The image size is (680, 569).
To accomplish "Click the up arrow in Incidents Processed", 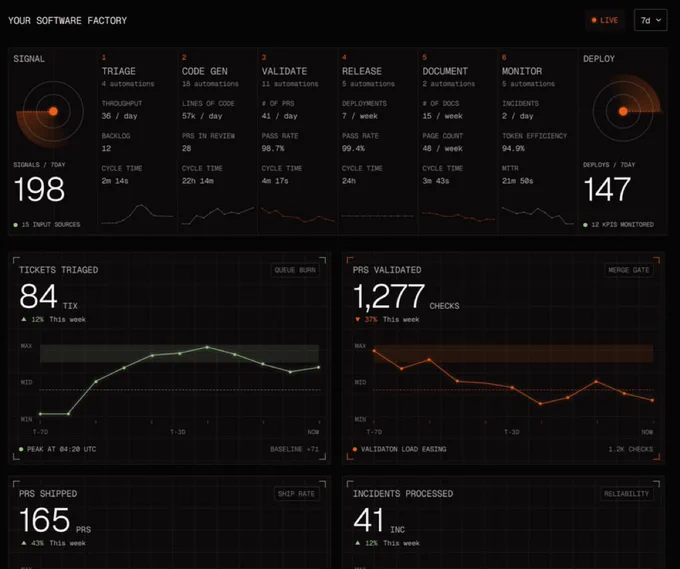I will click(x=357, y=543).
